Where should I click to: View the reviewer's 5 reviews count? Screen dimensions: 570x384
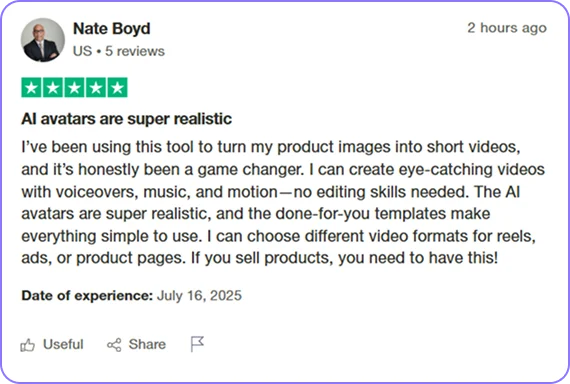tap(135, 51)
